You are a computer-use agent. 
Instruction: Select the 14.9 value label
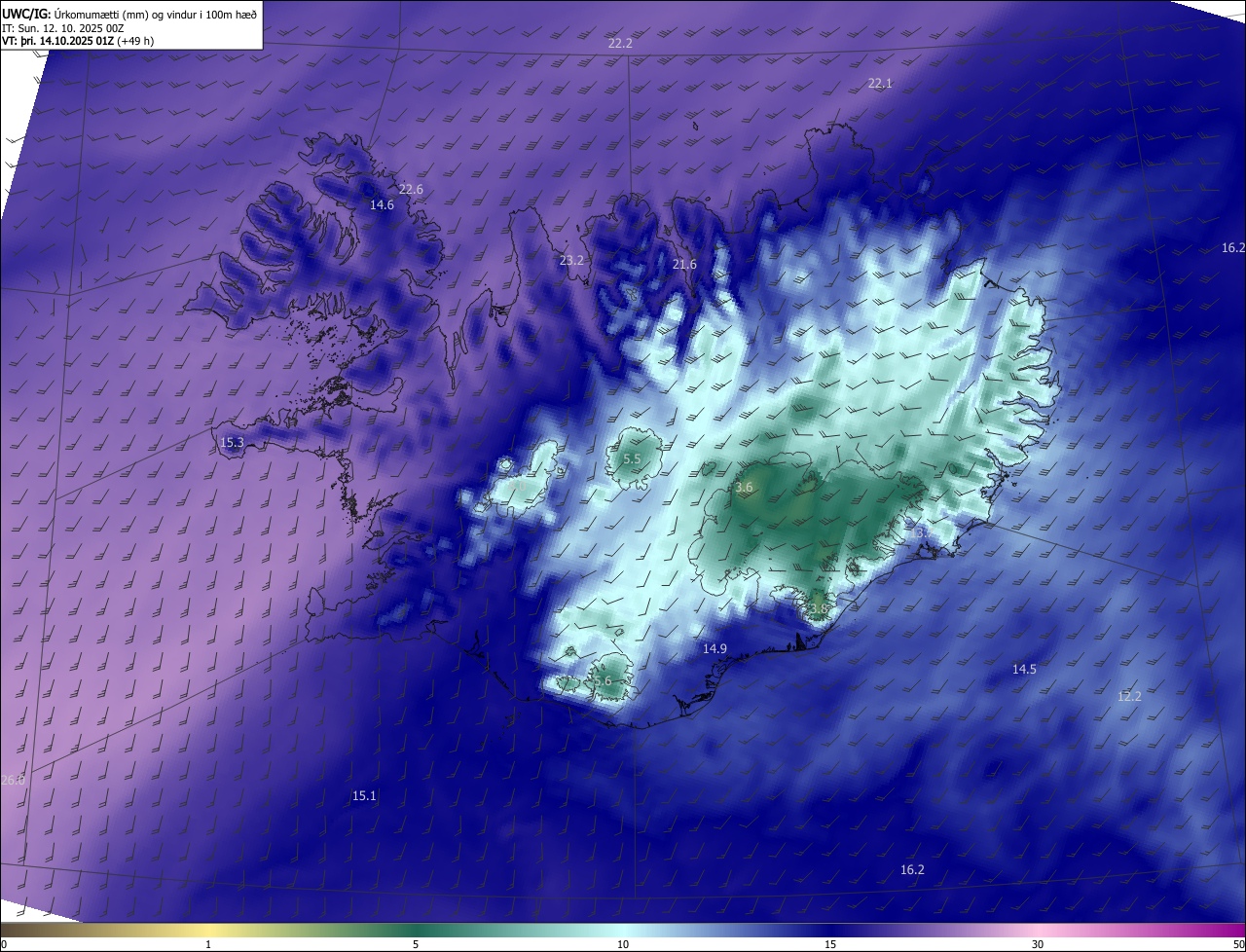(x=715, y=649)
